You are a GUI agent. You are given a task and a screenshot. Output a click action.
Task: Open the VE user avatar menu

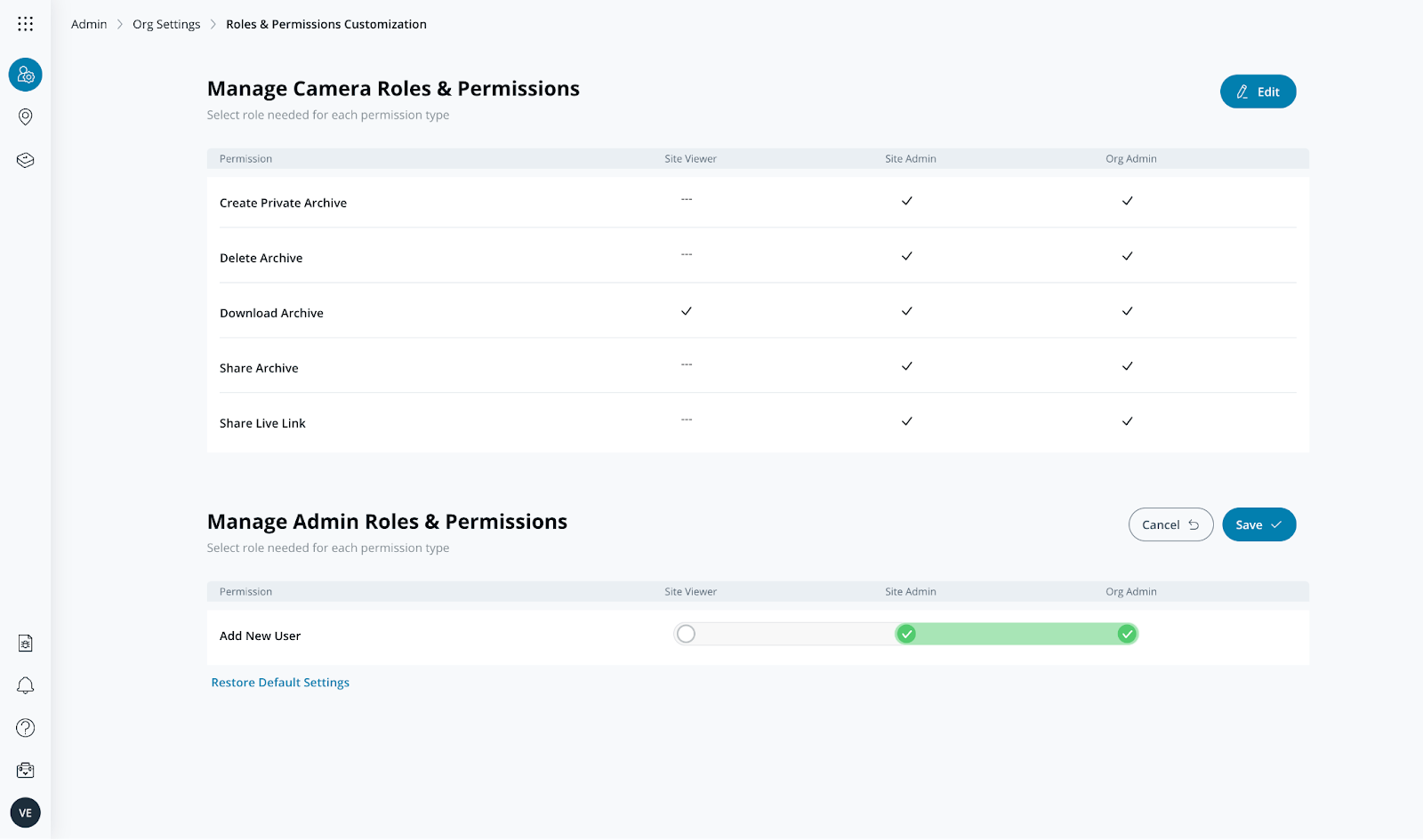click(25, 812)
